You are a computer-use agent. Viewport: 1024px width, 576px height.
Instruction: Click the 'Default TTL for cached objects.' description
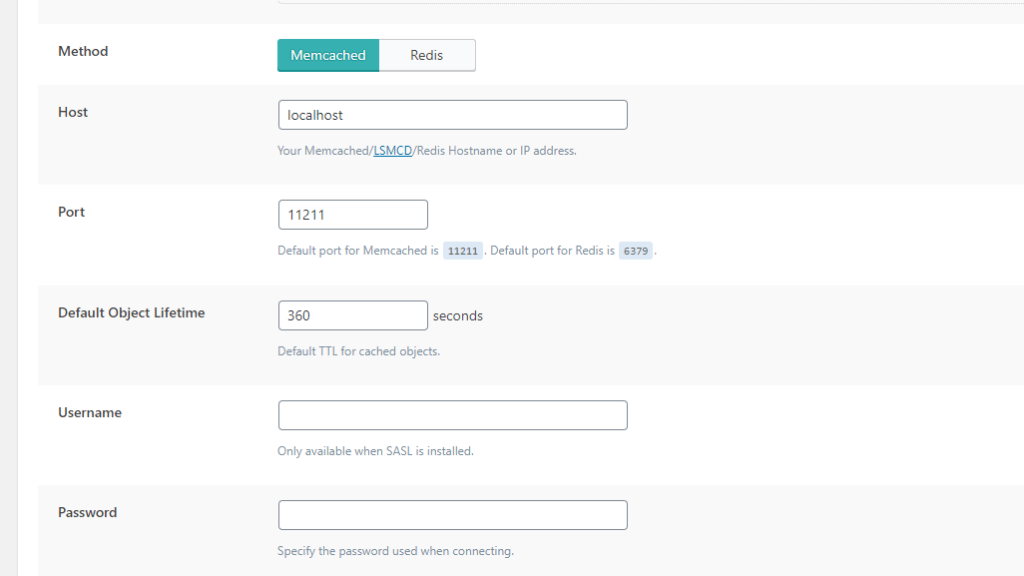pos(359,351)
